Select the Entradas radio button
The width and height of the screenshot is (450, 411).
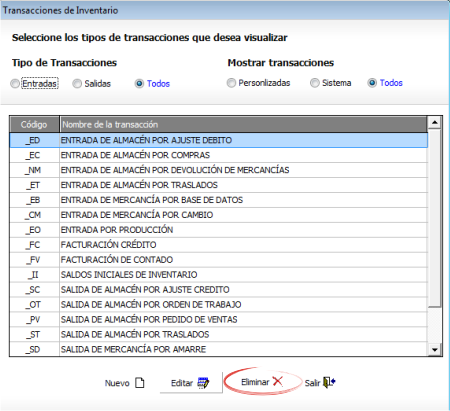pyautogui.click(x=15, y=83)
